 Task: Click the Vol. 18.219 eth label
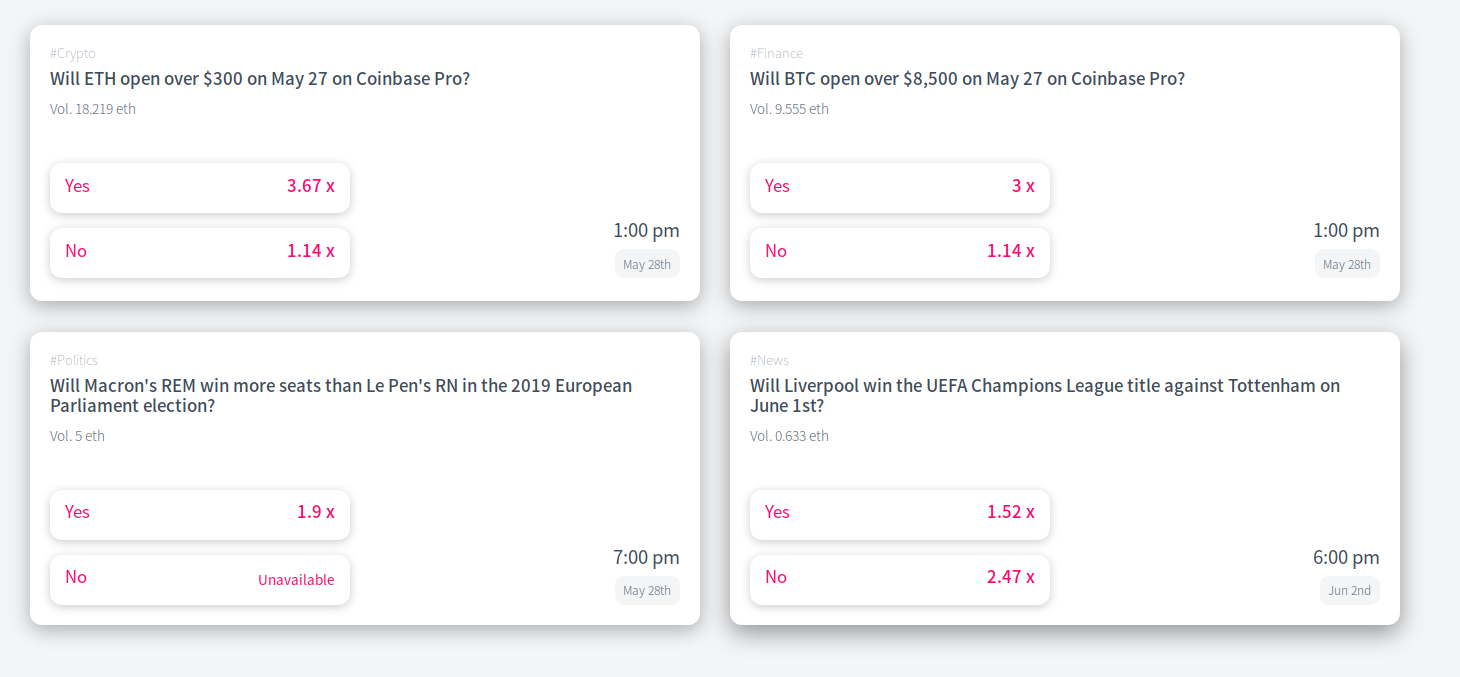[93, 109]
